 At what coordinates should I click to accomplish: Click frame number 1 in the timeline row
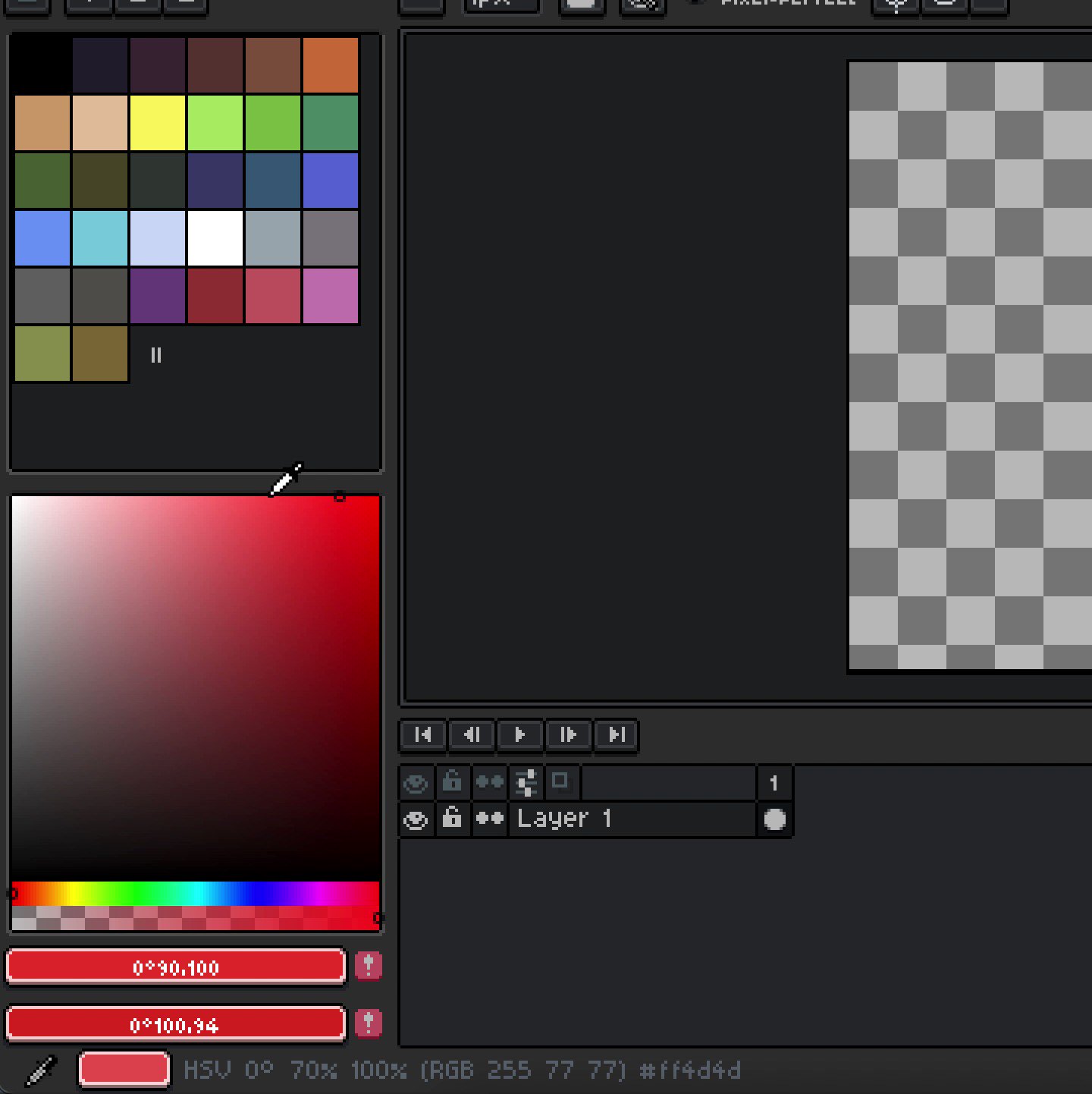(x=774, y=783)
